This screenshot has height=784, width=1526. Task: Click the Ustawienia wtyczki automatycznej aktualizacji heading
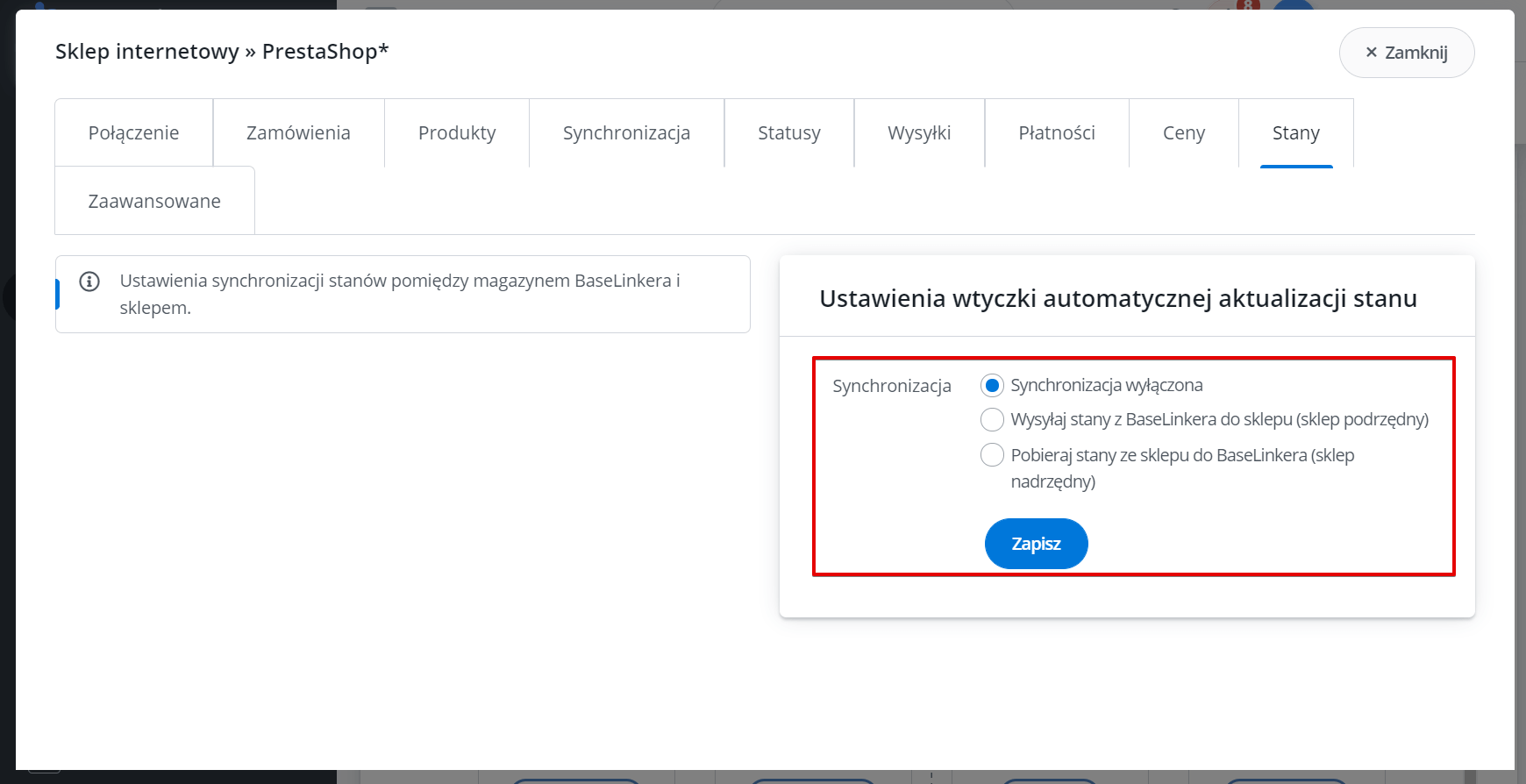click(1118, 299)
